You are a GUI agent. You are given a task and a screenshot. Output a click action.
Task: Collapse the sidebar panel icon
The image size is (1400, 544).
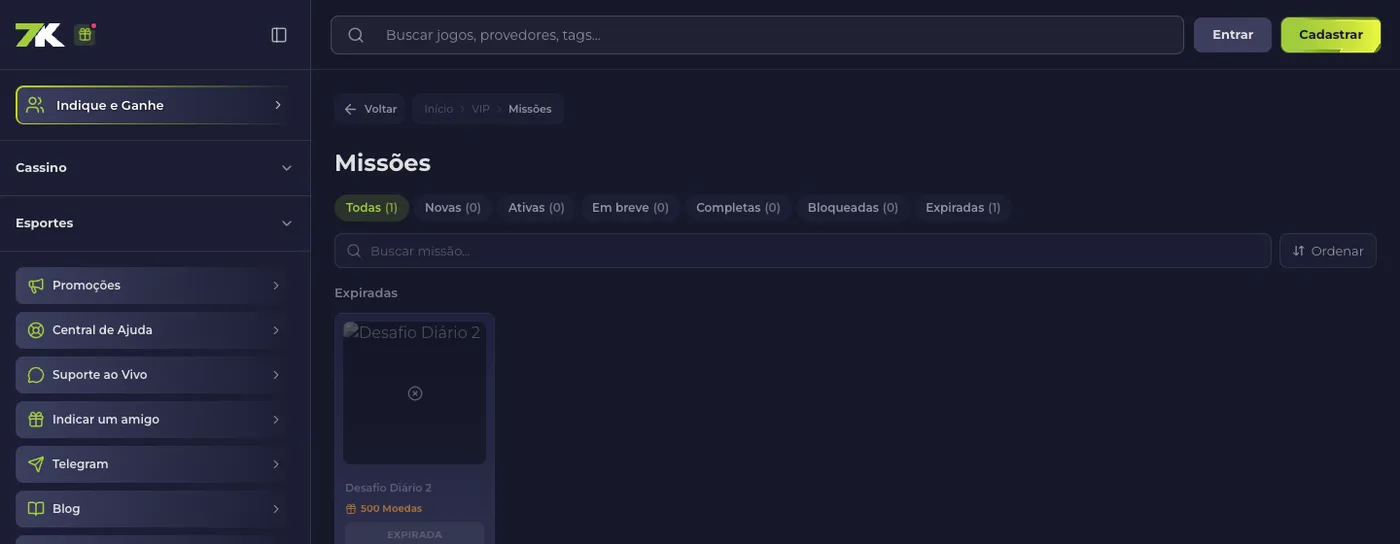(x=279, y=35)
